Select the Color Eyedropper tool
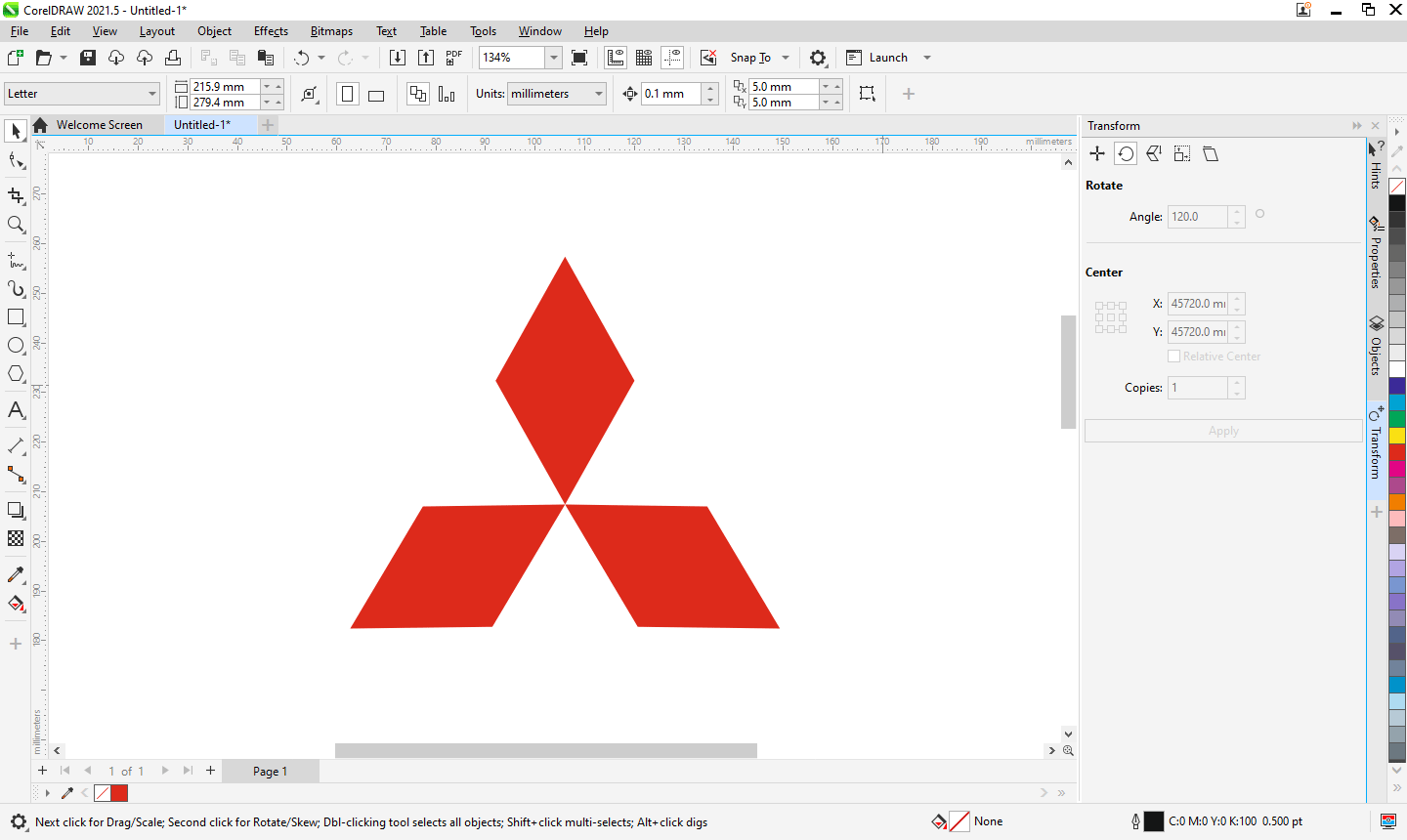The height and width of the screenshot is (840, 1407). click(x=16, y=574)
